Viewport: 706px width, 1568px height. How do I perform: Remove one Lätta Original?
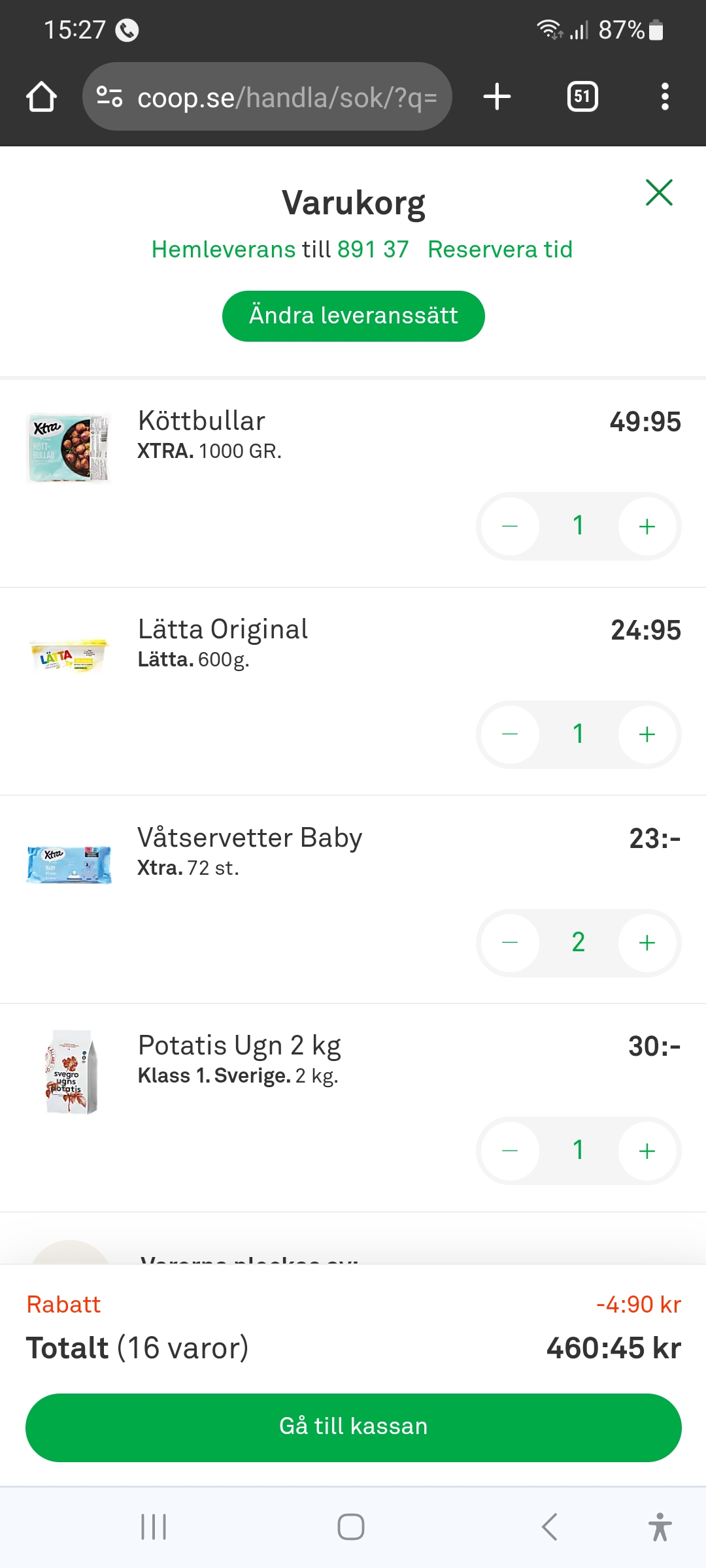click(510, 734)
